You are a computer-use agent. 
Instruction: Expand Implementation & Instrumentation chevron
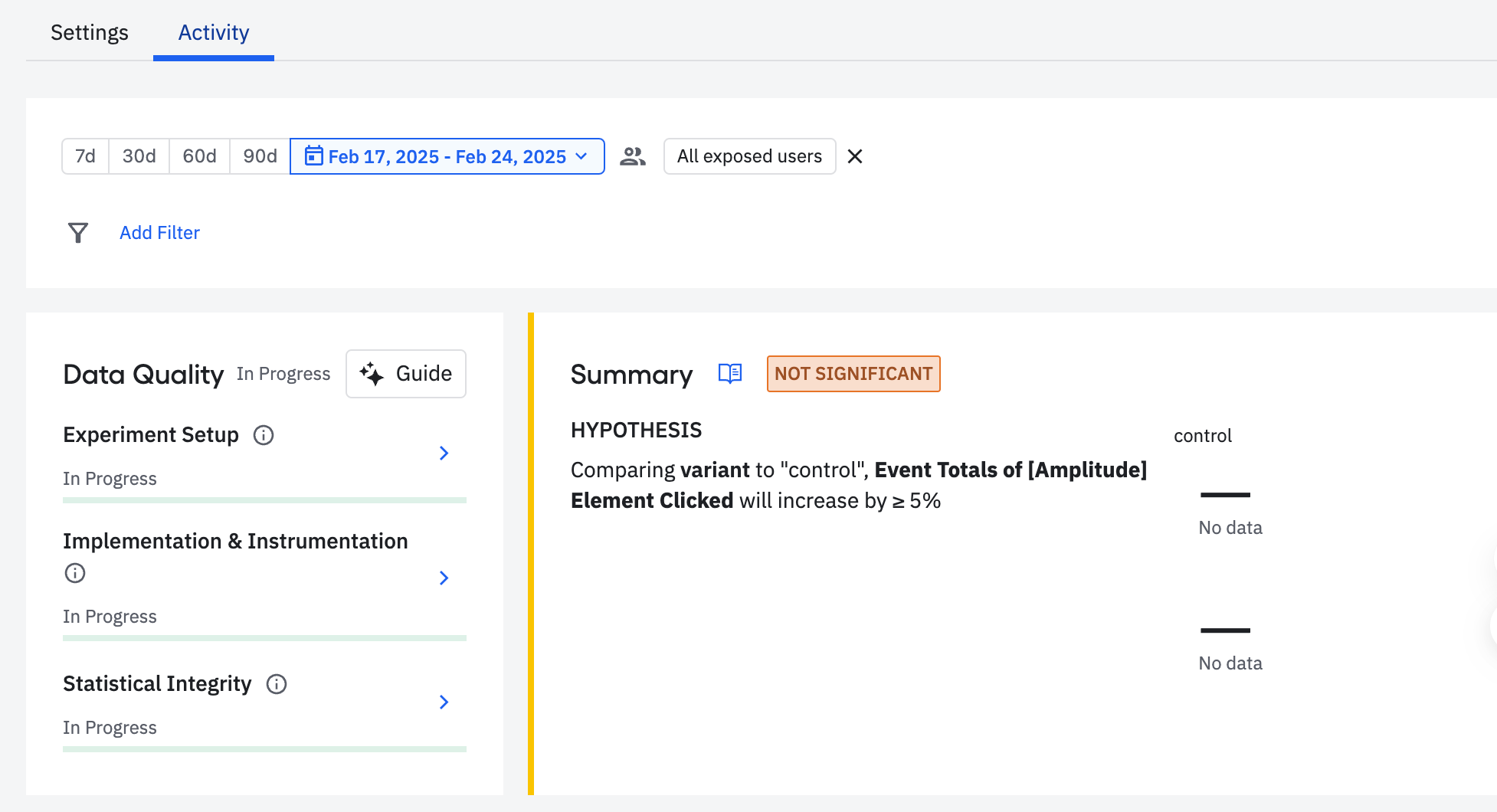coord(444,578)
